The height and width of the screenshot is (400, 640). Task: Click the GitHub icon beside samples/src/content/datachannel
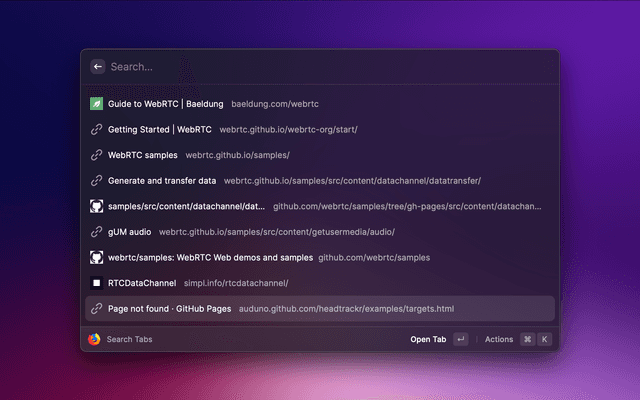pos(97,206)
